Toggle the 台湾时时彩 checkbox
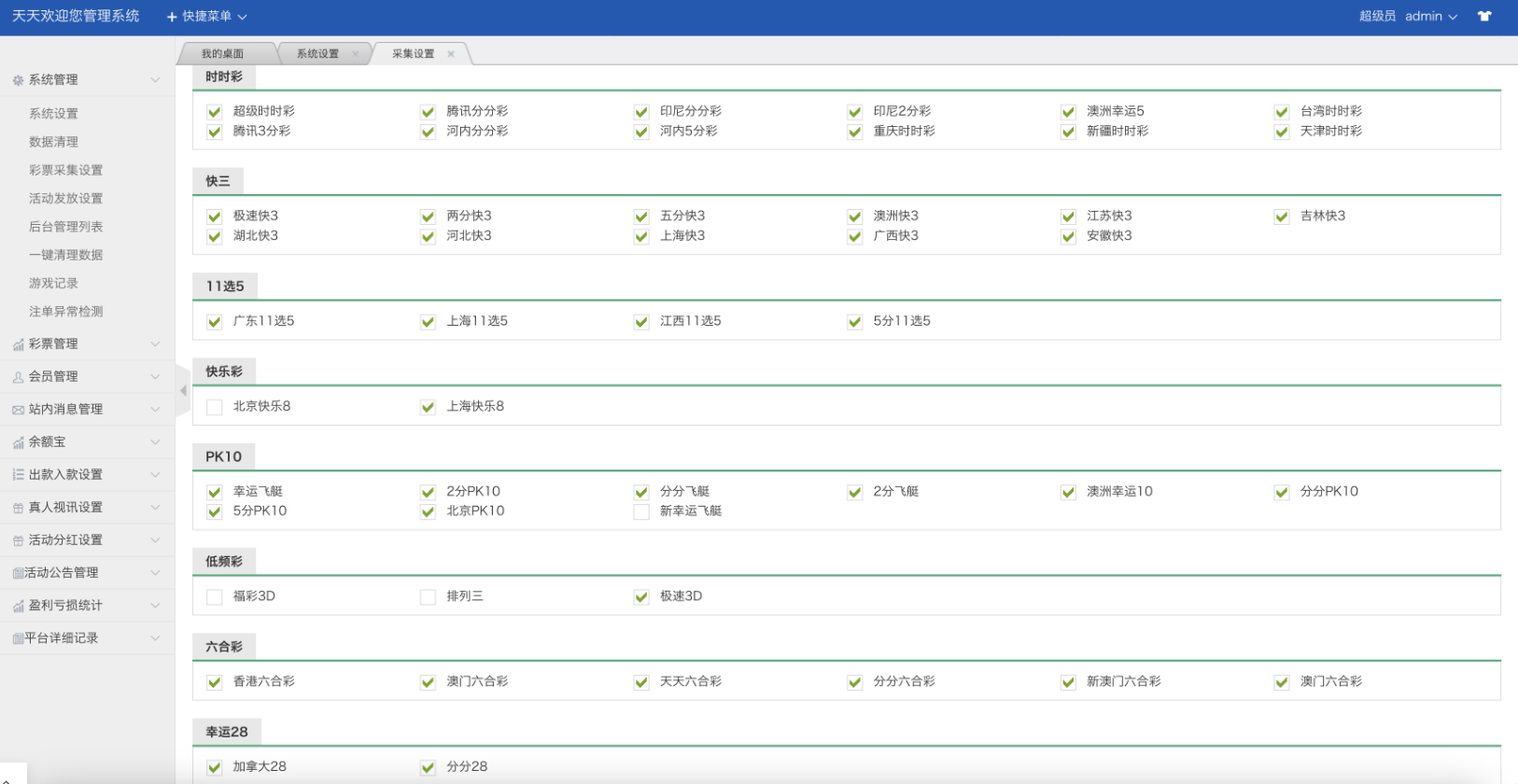 1282,112
